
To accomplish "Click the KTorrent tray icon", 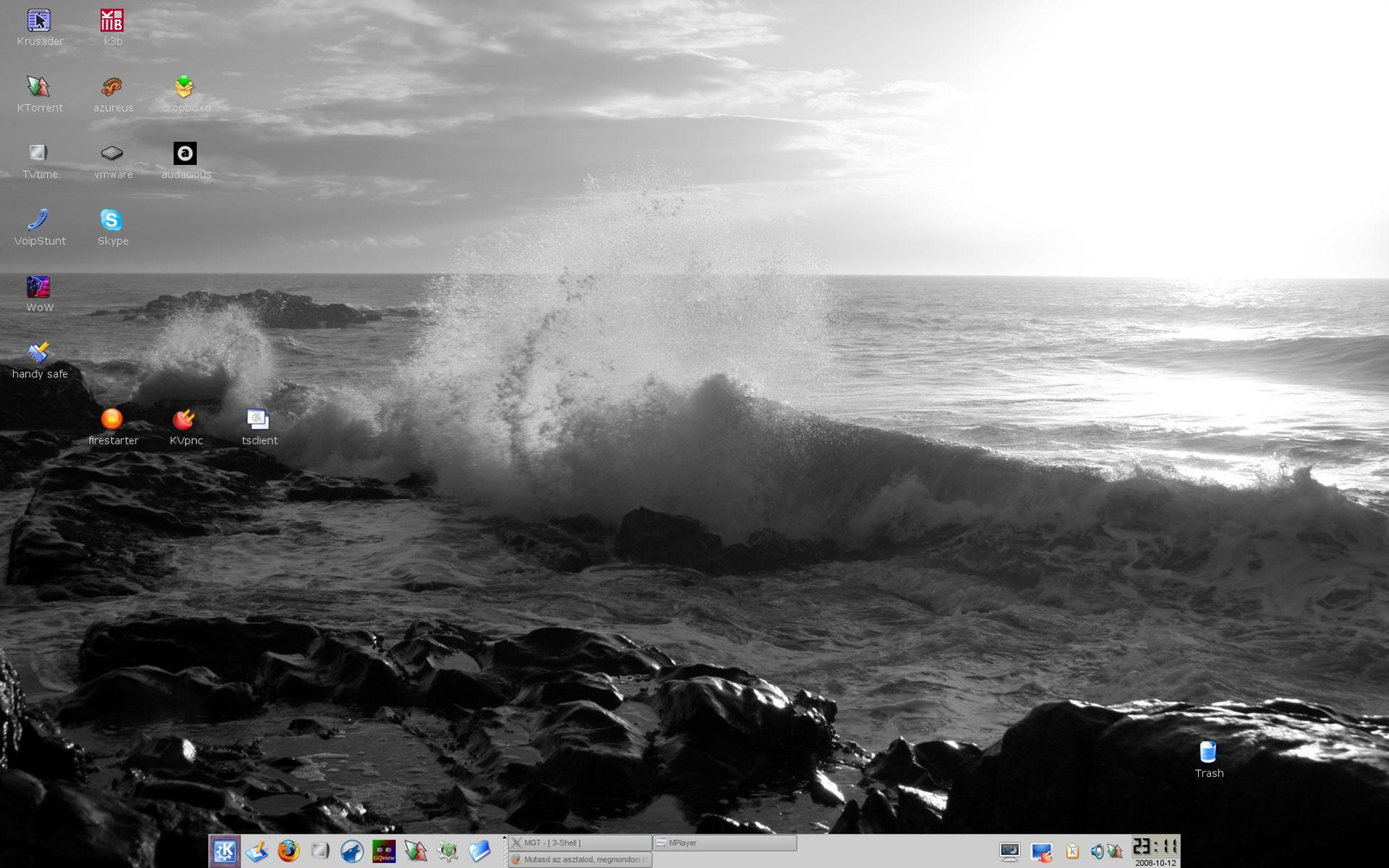I will tap(1115, 852).
